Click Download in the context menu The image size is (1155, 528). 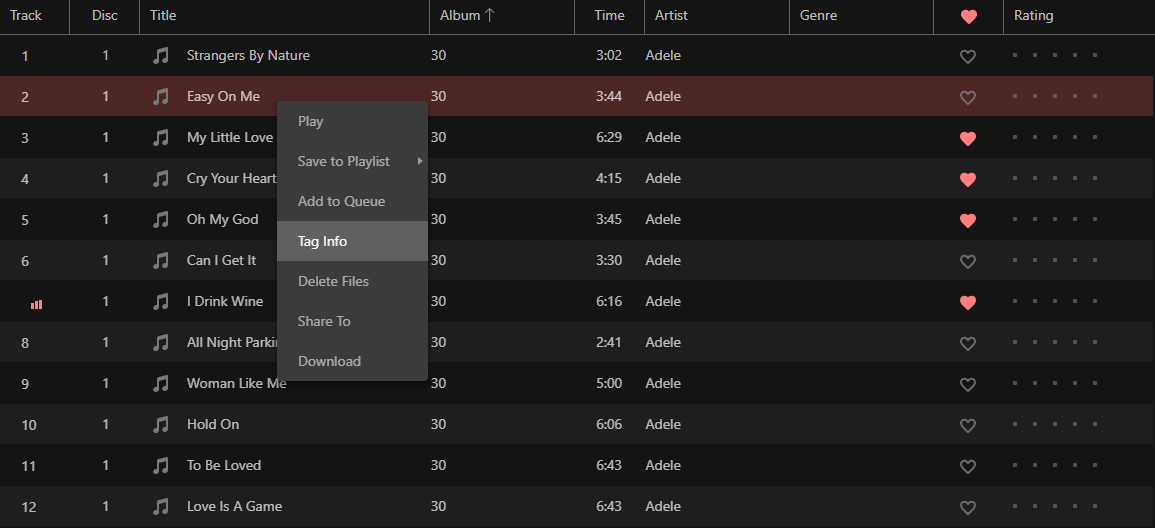pos(352,361)
